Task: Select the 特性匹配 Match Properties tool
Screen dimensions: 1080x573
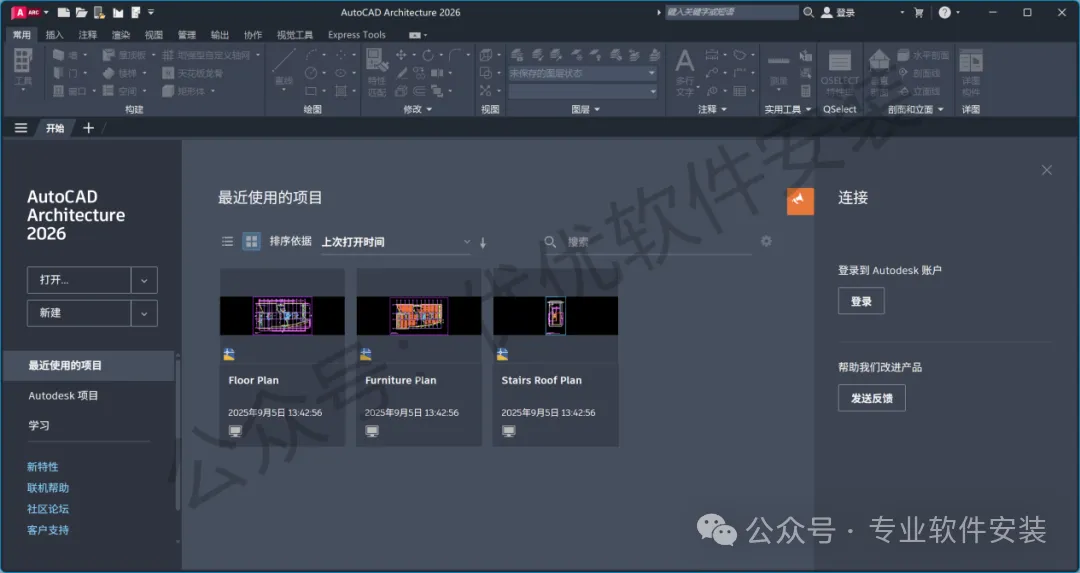Action: (x=377, y=72)
